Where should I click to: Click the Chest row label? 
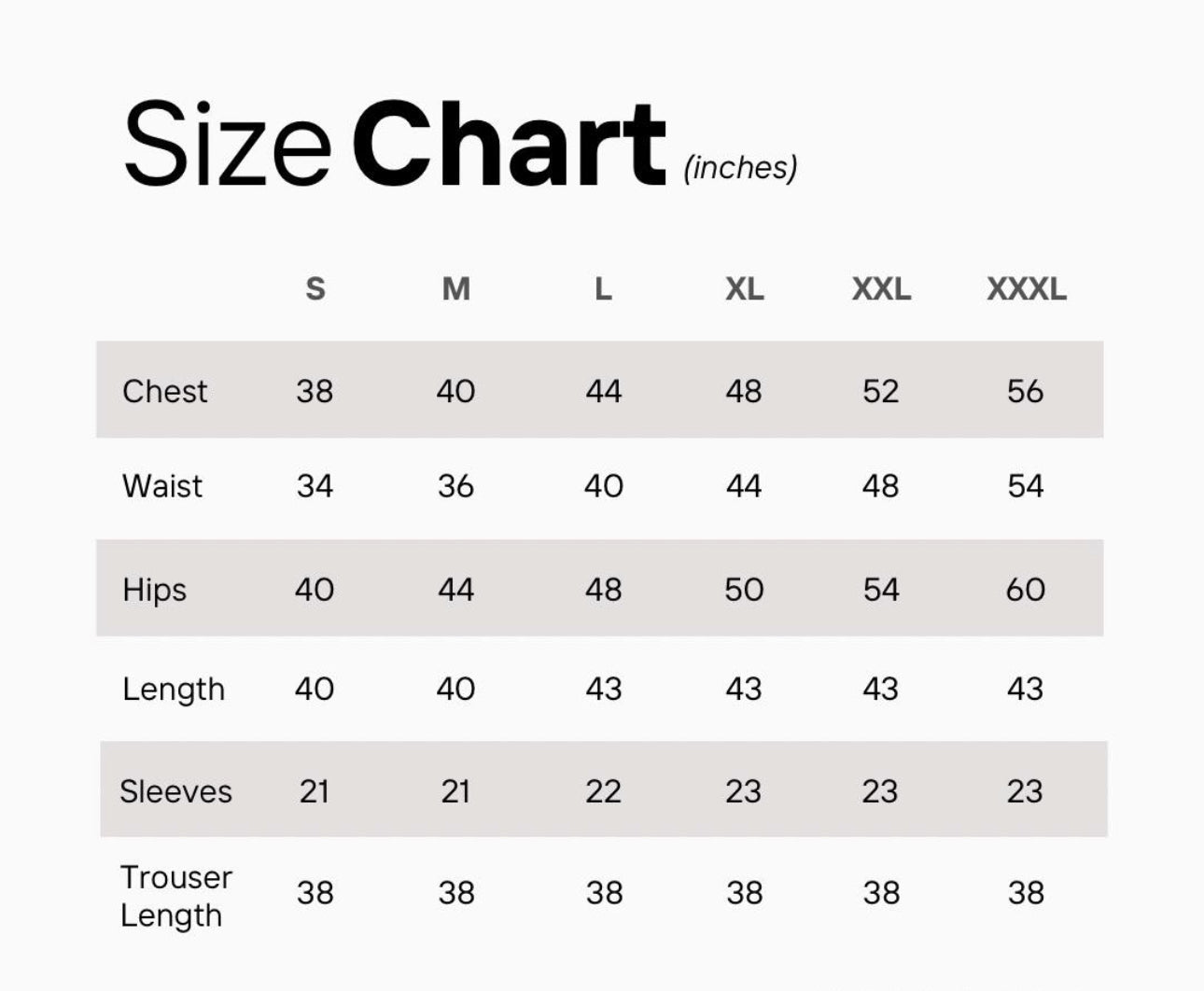(x=164, y=391)
